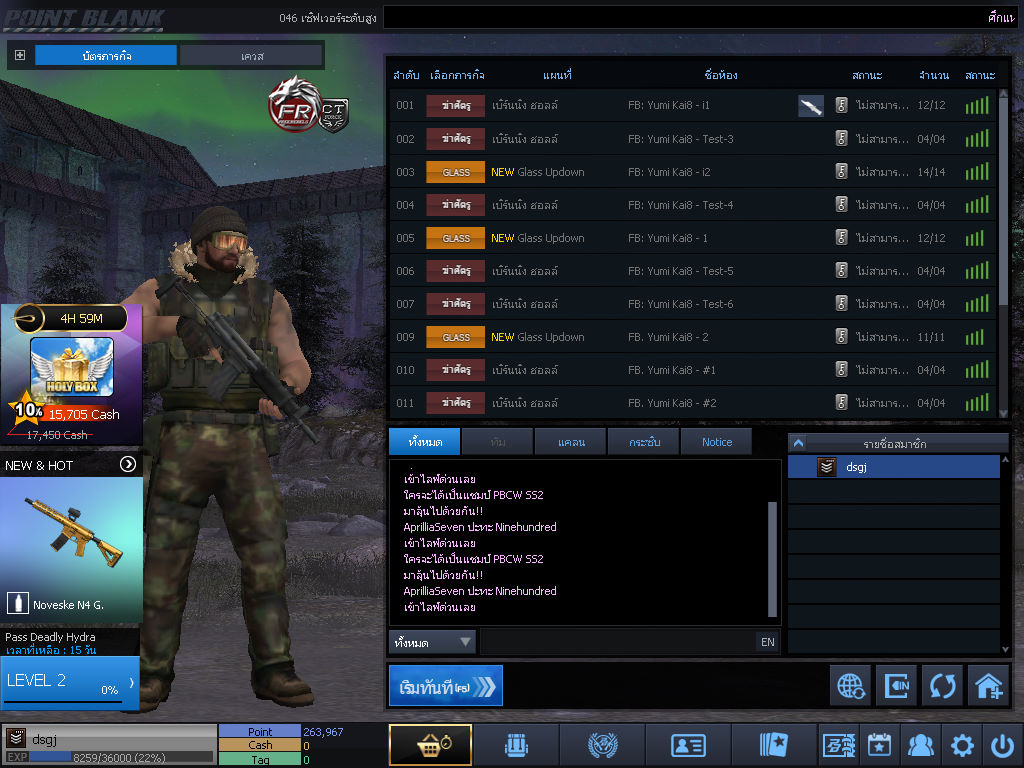Expand the LEVEL 2 pass arrow
This screenshot has height=768, width=1024.
[132, 682]
